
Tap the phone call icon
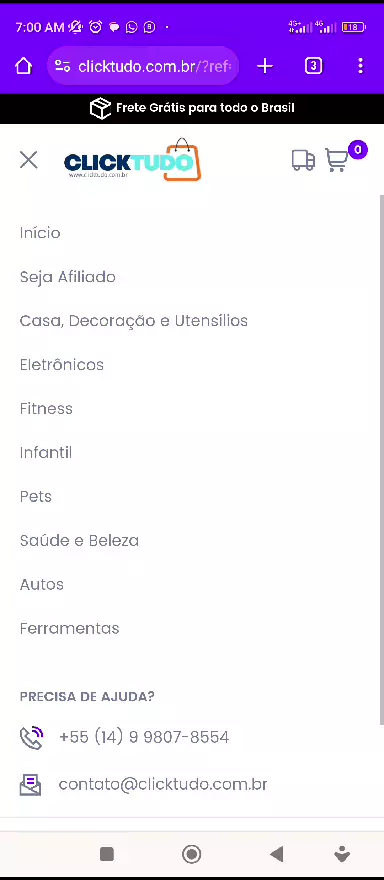pos(31,737)
